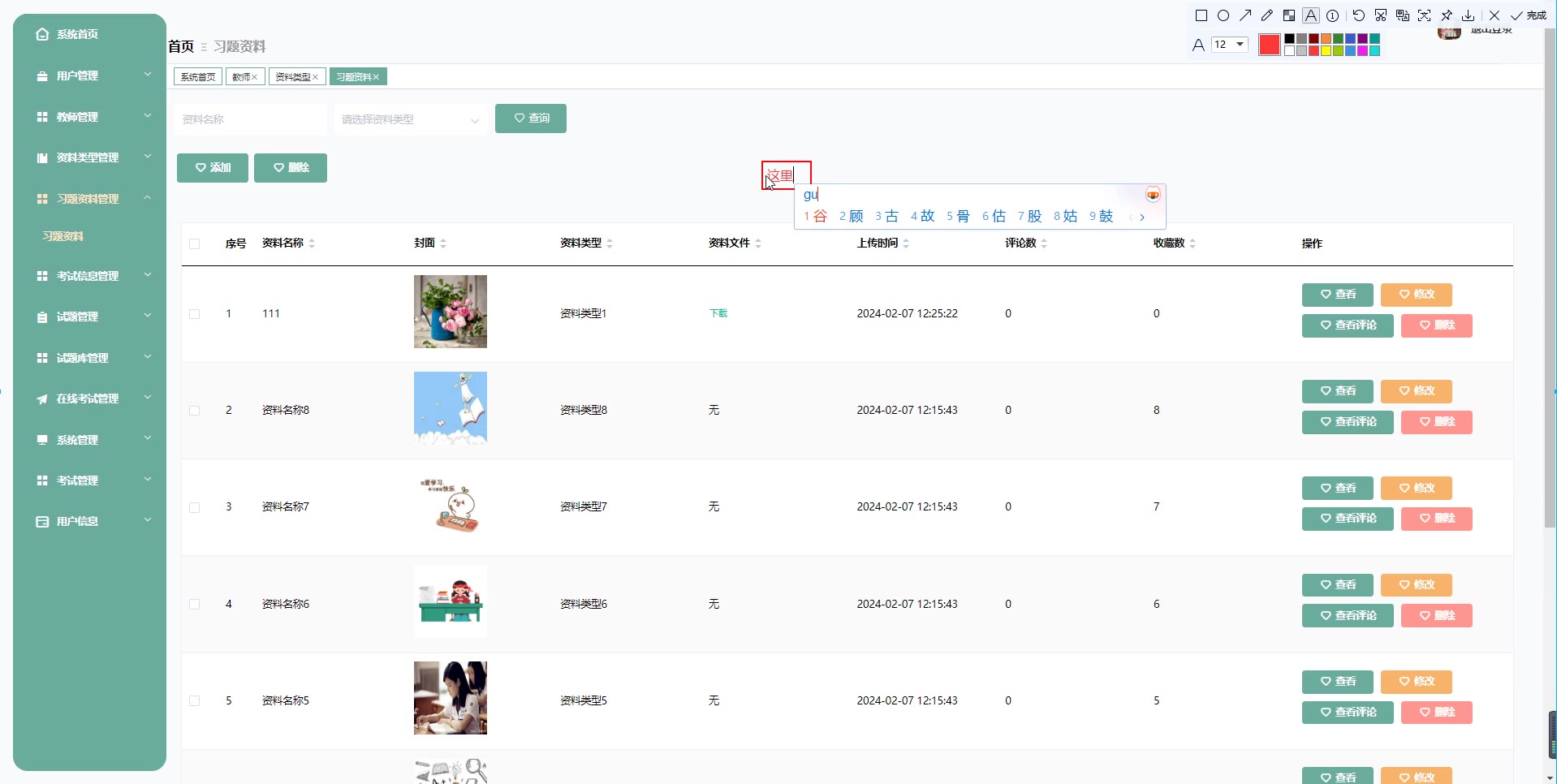Click the 用户信息 card icon
This screenshot has height=784, width=1557.
42,521
